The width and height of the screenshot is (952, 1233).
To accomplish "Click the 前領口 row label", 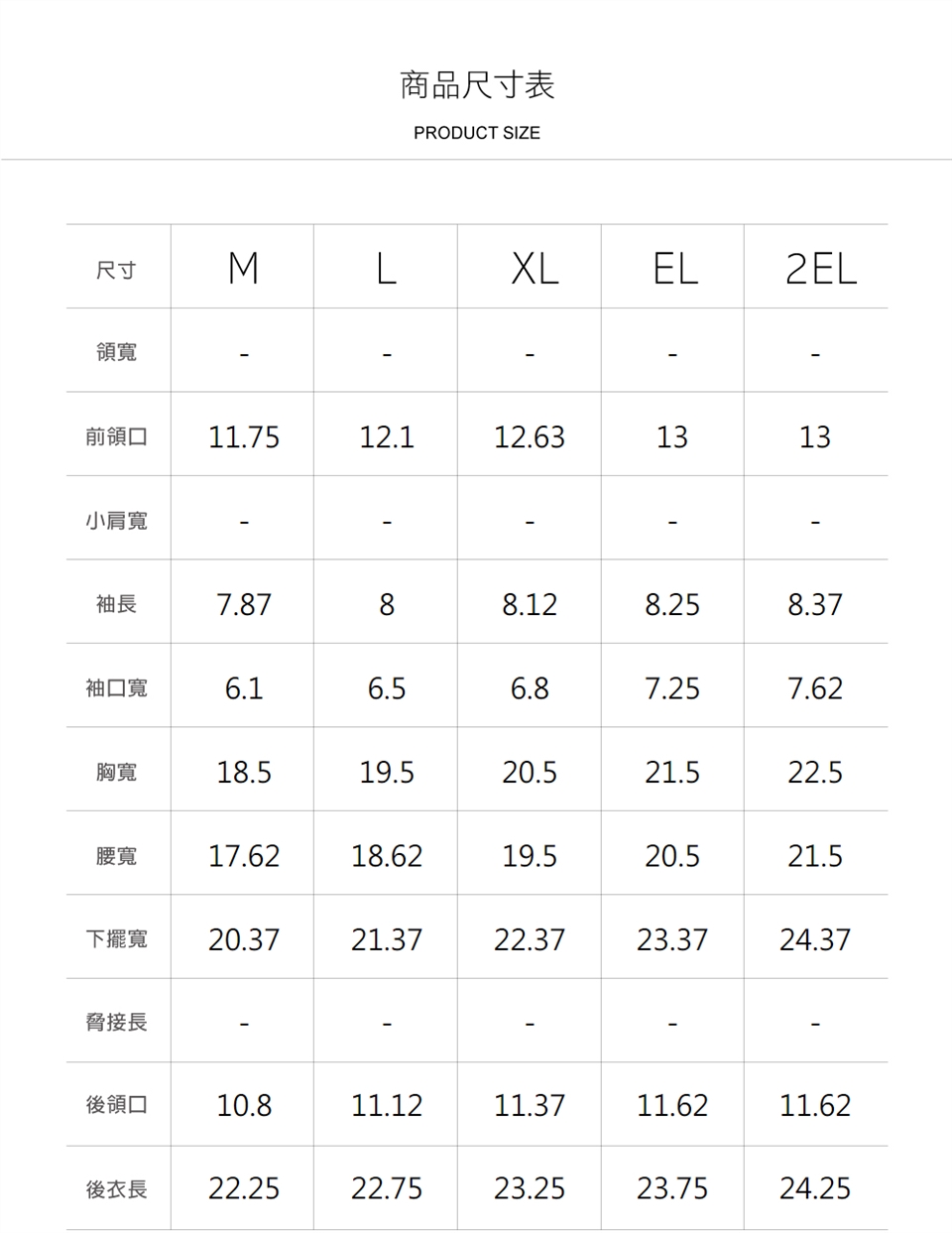I will point(116,436).
